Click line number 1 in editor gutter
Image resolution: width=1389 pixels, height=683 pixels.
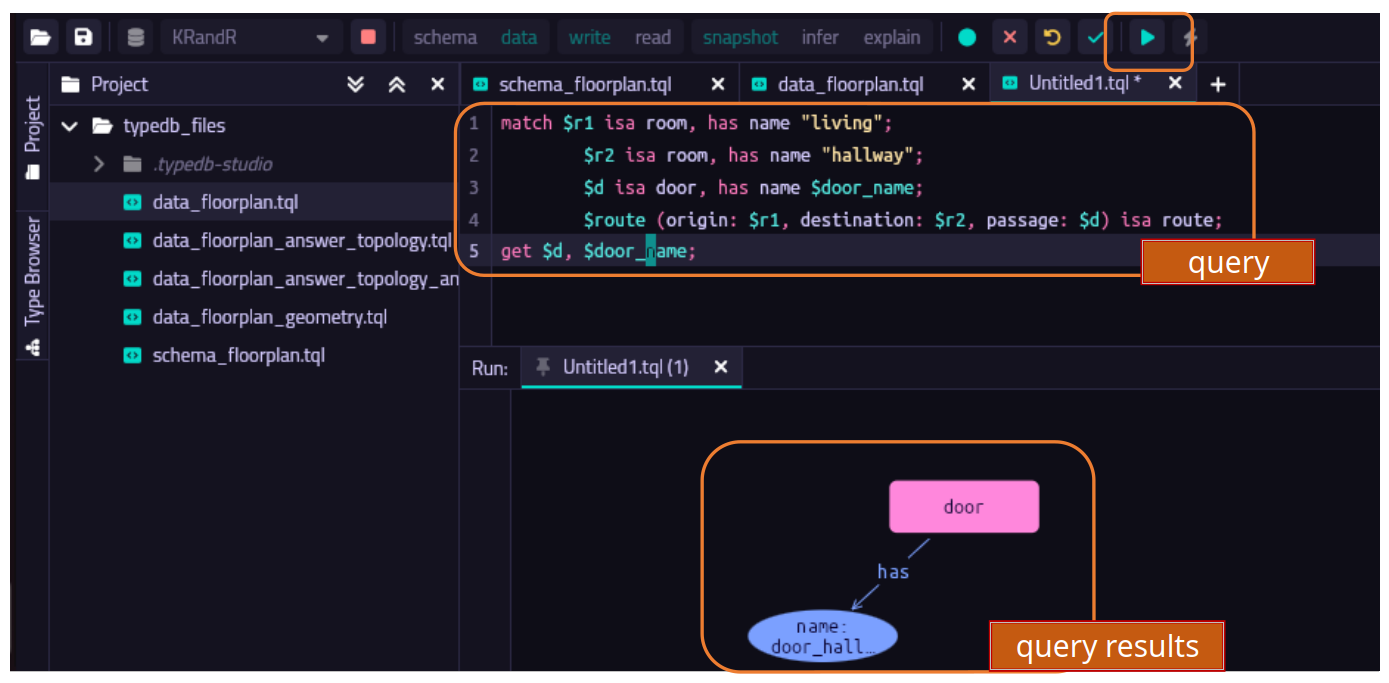474,124
